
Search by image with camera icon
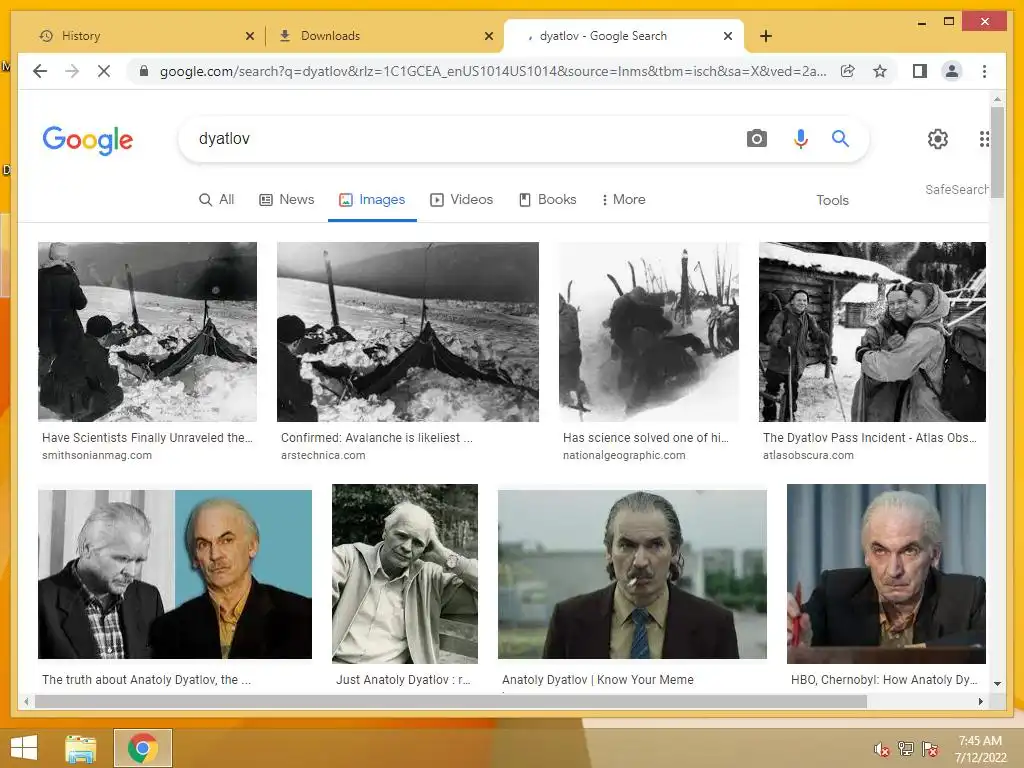[x=756, y=138]
